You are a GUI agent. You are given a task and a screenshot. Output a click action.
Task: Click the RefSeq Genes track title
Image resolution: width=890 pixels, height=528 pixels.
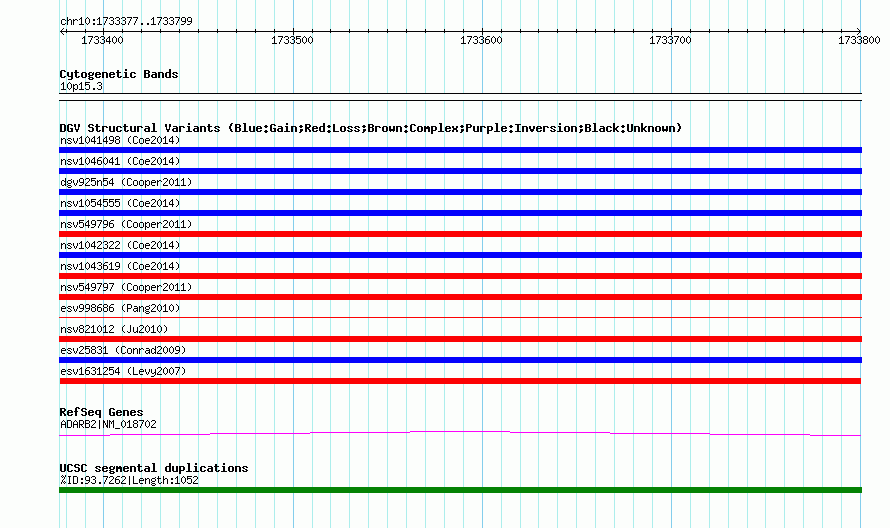pyautogui.click(x=101, y=412)
